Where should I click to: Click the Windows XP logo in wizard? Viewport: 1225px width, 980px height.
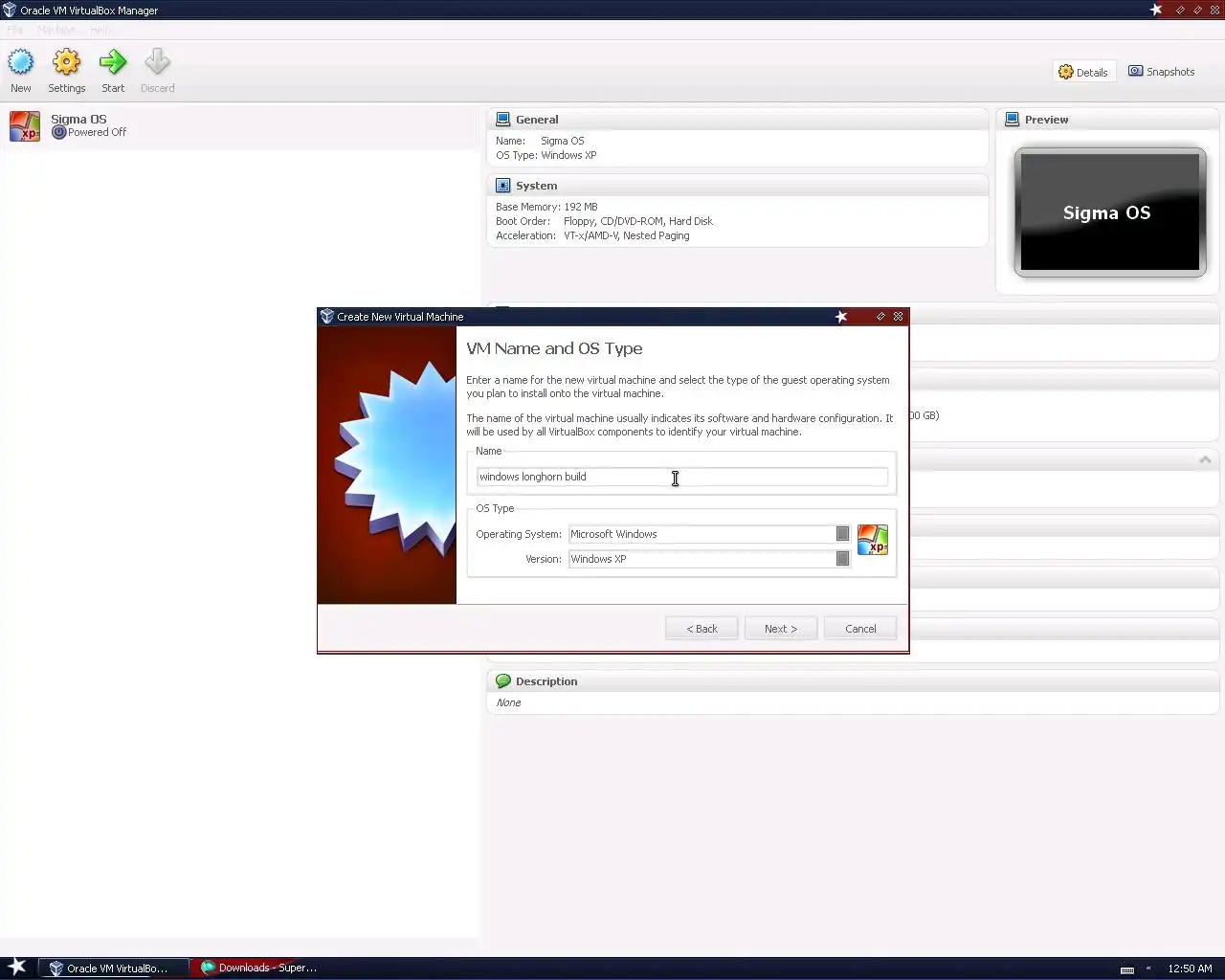(873, 540)
